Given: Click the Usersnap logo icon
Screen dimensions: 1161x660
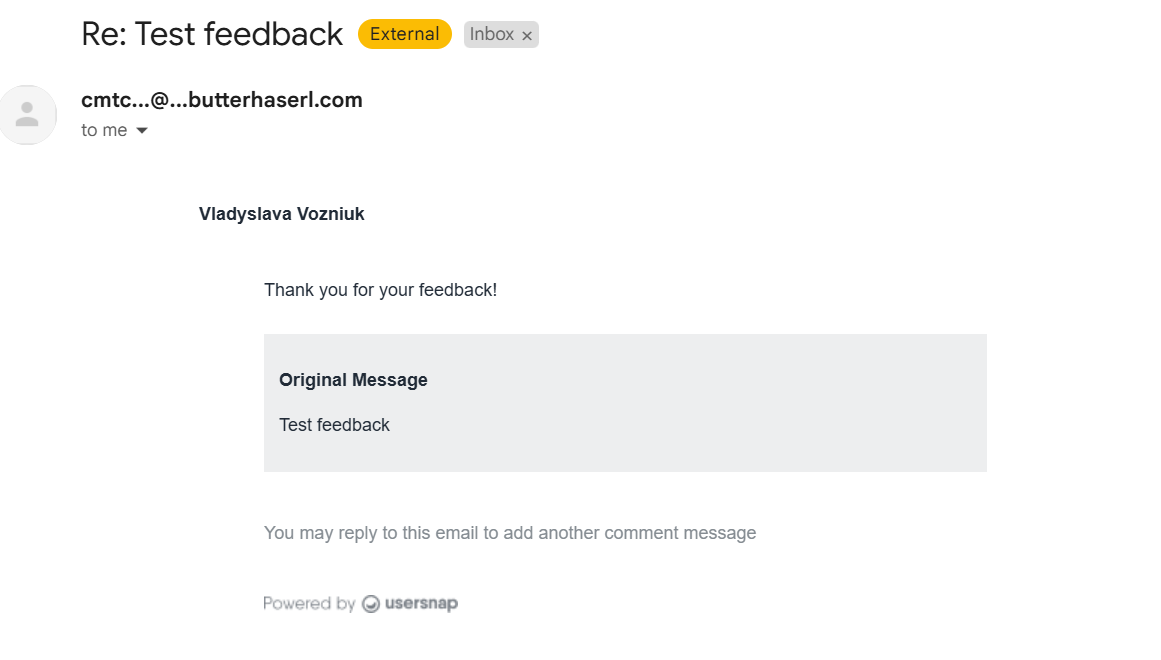Looking at the screenshot, I should 371,604.
